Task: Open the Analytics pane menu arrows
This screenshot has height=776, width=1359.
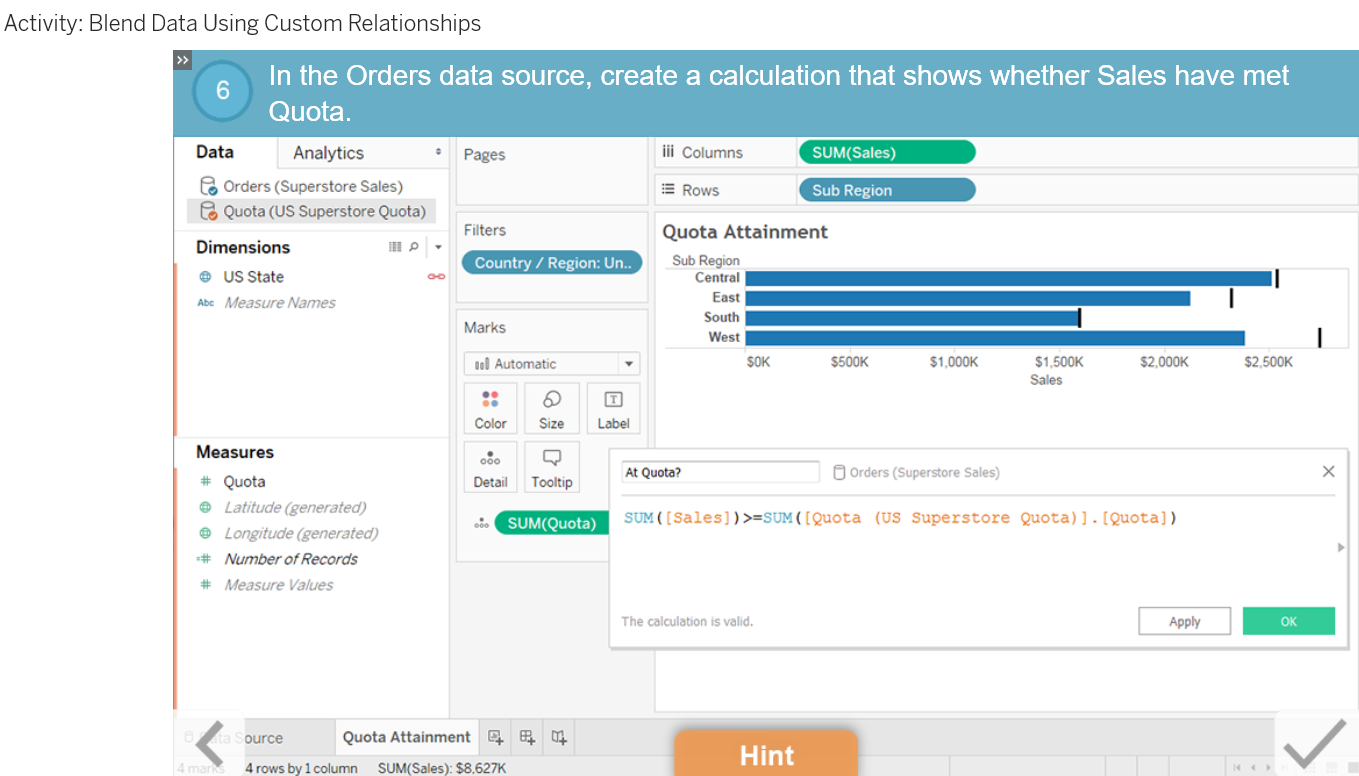Action: 438,152
